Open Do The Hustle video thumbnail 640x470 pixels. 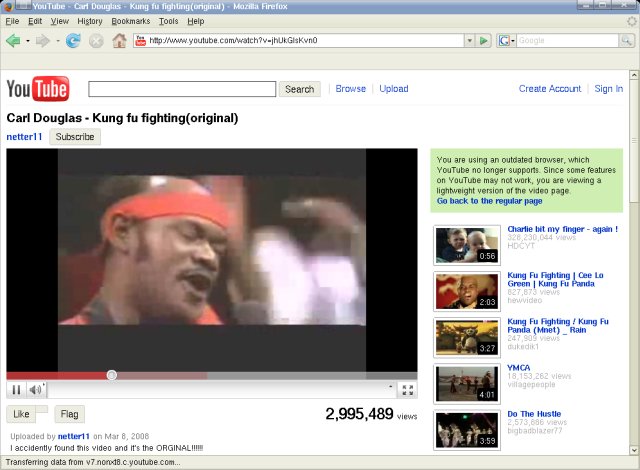tap(467, 430)
